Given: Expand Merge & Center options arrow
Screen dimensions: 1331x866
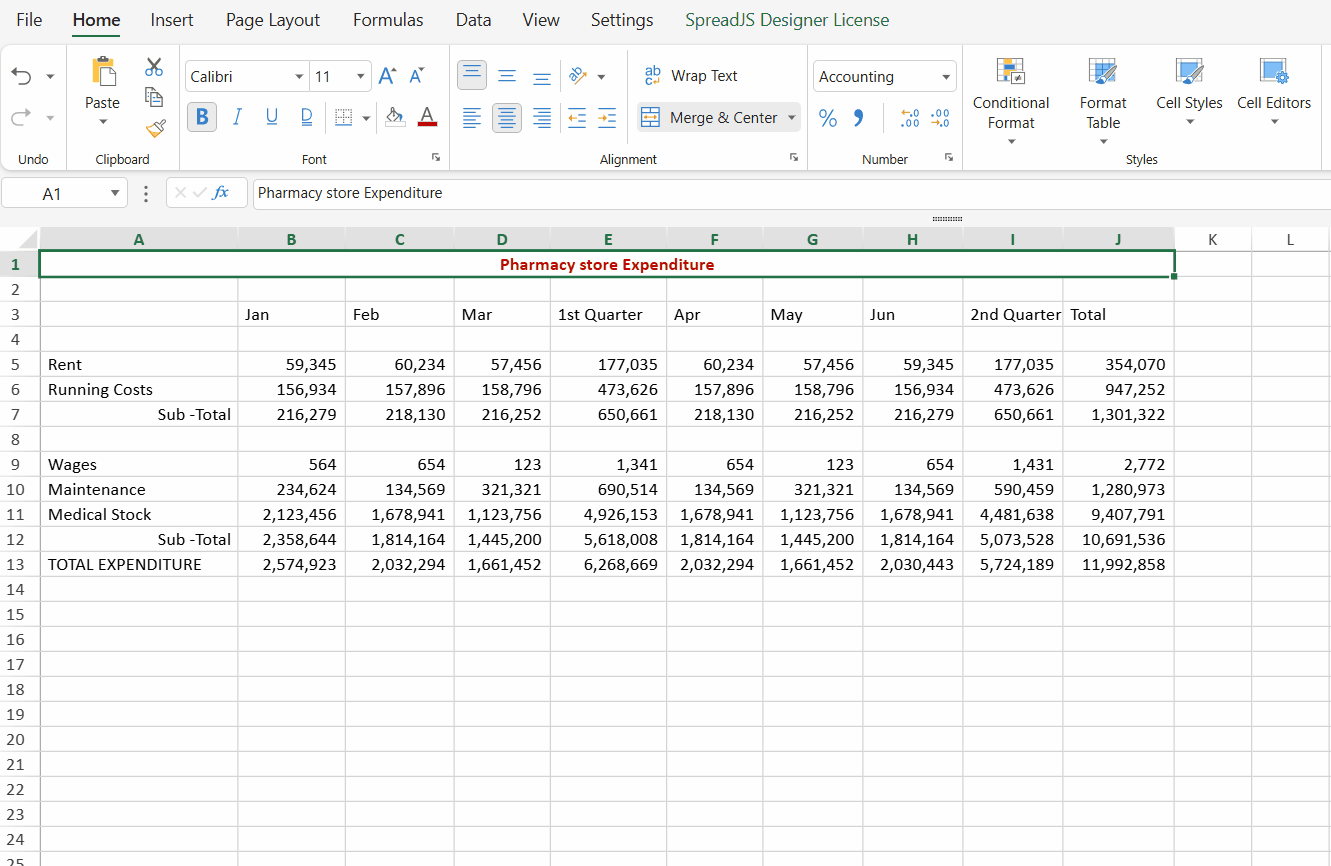Looking at the screenshot, I should [792, 117].
